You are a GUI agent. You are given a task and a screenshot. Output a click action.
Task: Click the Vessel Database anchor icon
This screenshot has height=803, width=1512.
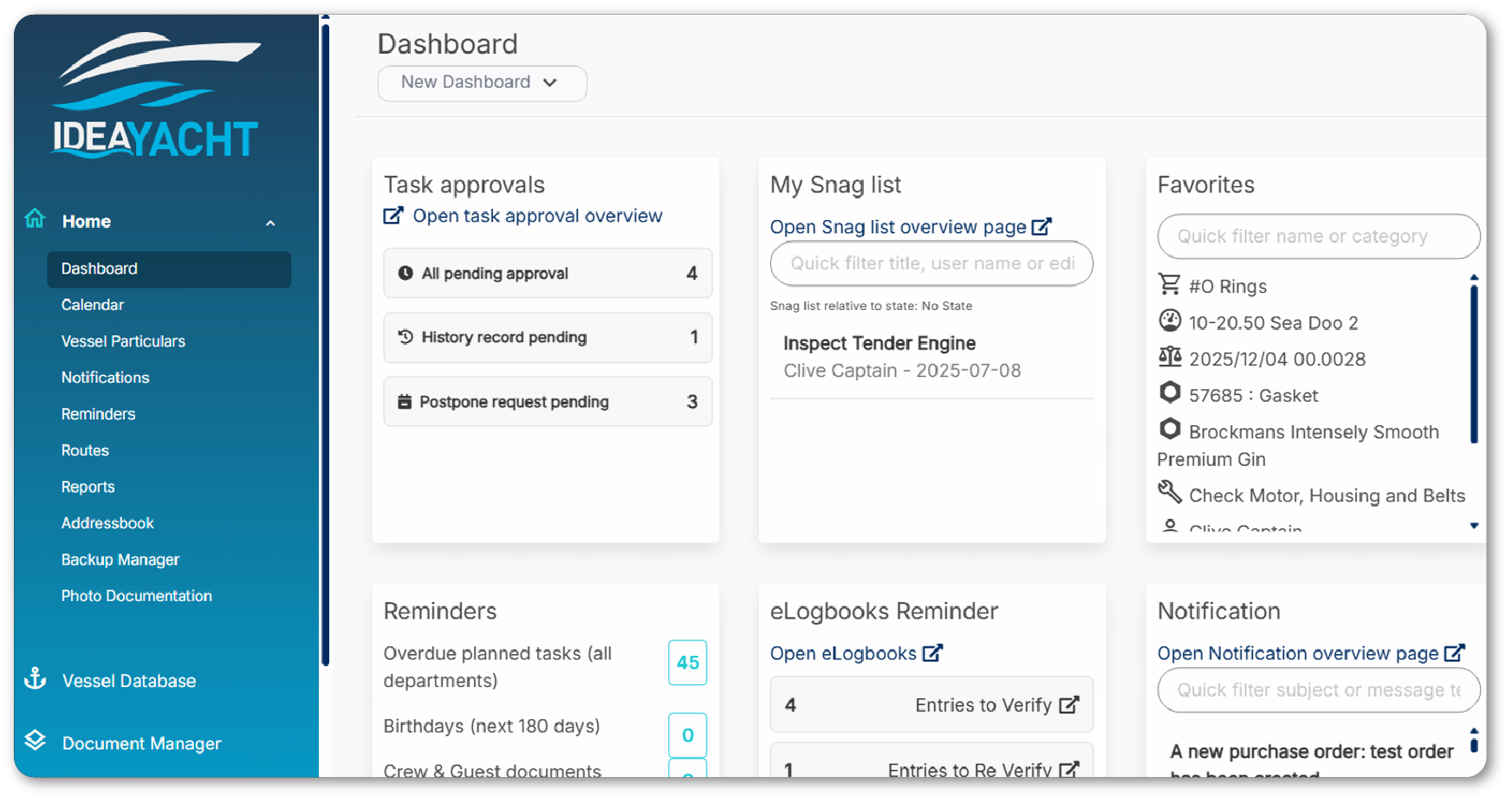pos(35,678)
